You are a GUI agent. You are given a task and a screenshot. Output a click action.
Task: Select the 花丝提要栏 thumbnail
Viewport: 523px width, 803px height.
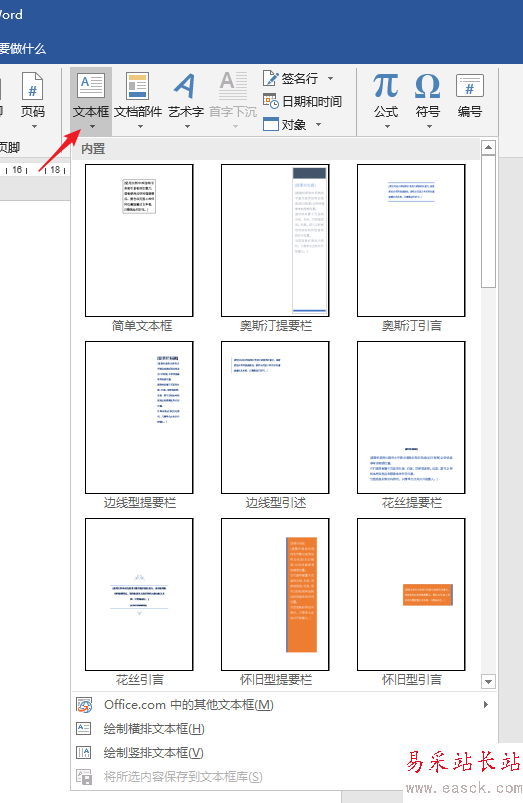(411, 417)
